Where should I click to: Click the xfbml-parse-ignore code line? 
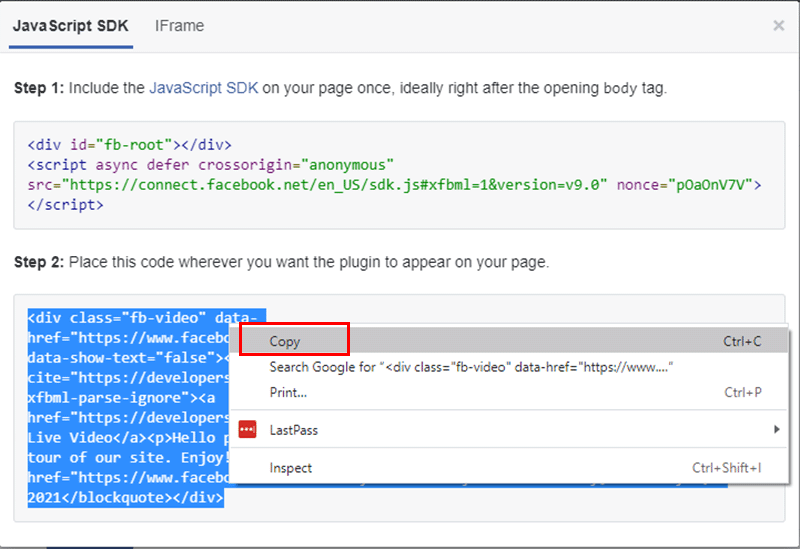[x=121, y=397]
